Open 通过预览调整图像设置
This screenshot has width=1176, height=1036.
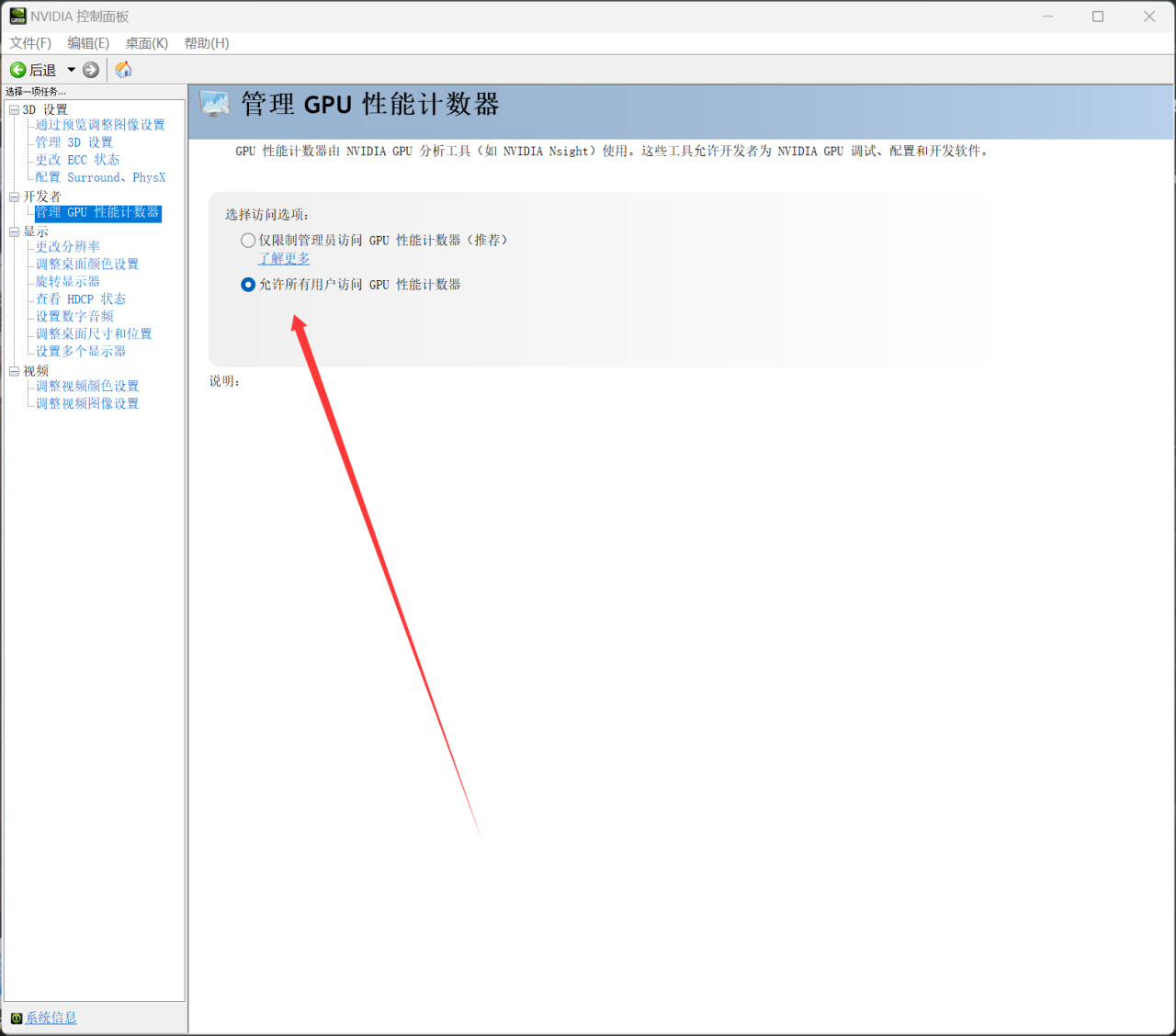[x=100, y=125]
